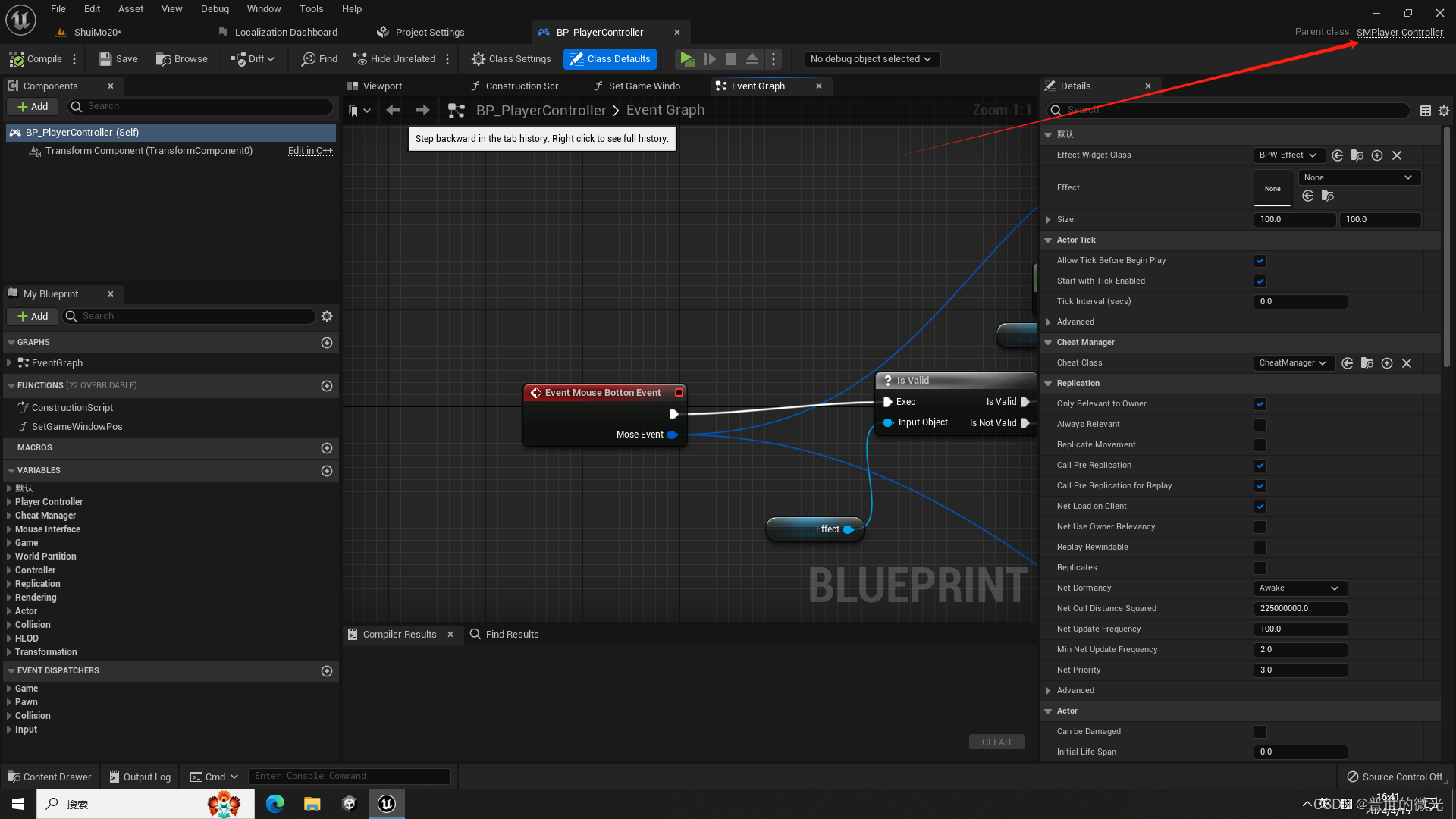Toggle Replicate Movement checkbox
1456x819 pixels.
coord(1260,445)
